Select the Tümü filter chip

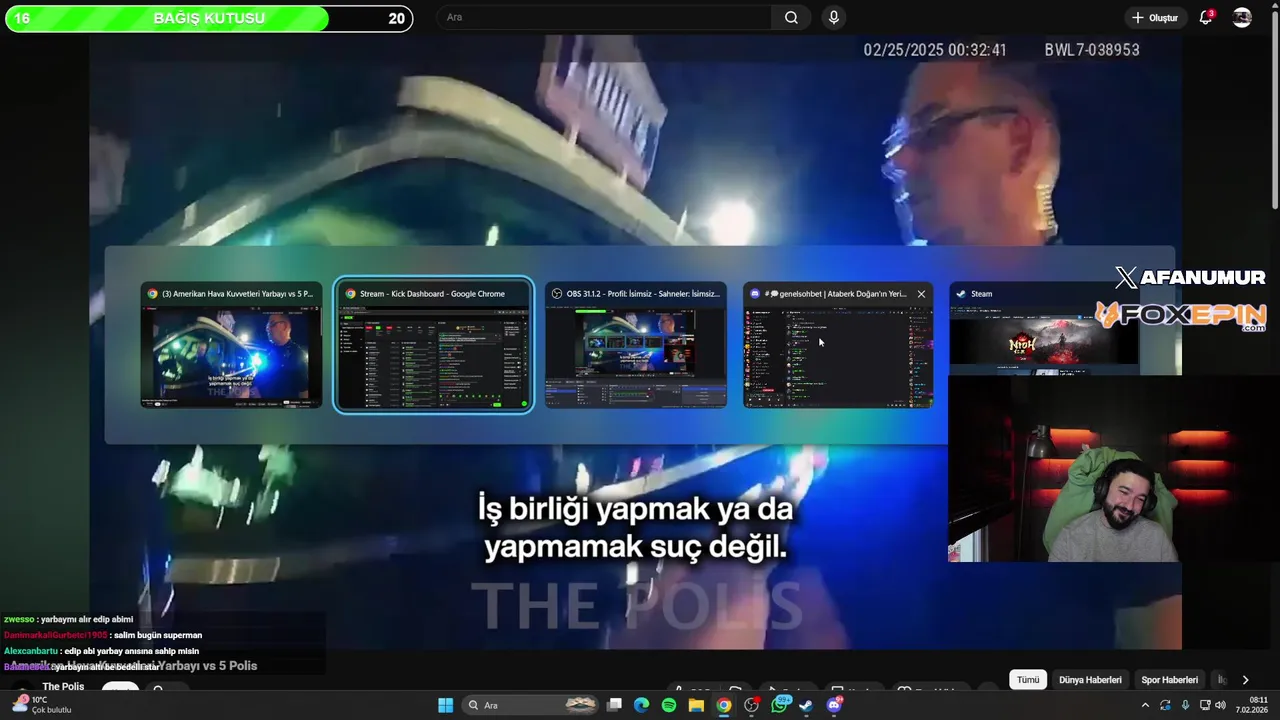1028,680
